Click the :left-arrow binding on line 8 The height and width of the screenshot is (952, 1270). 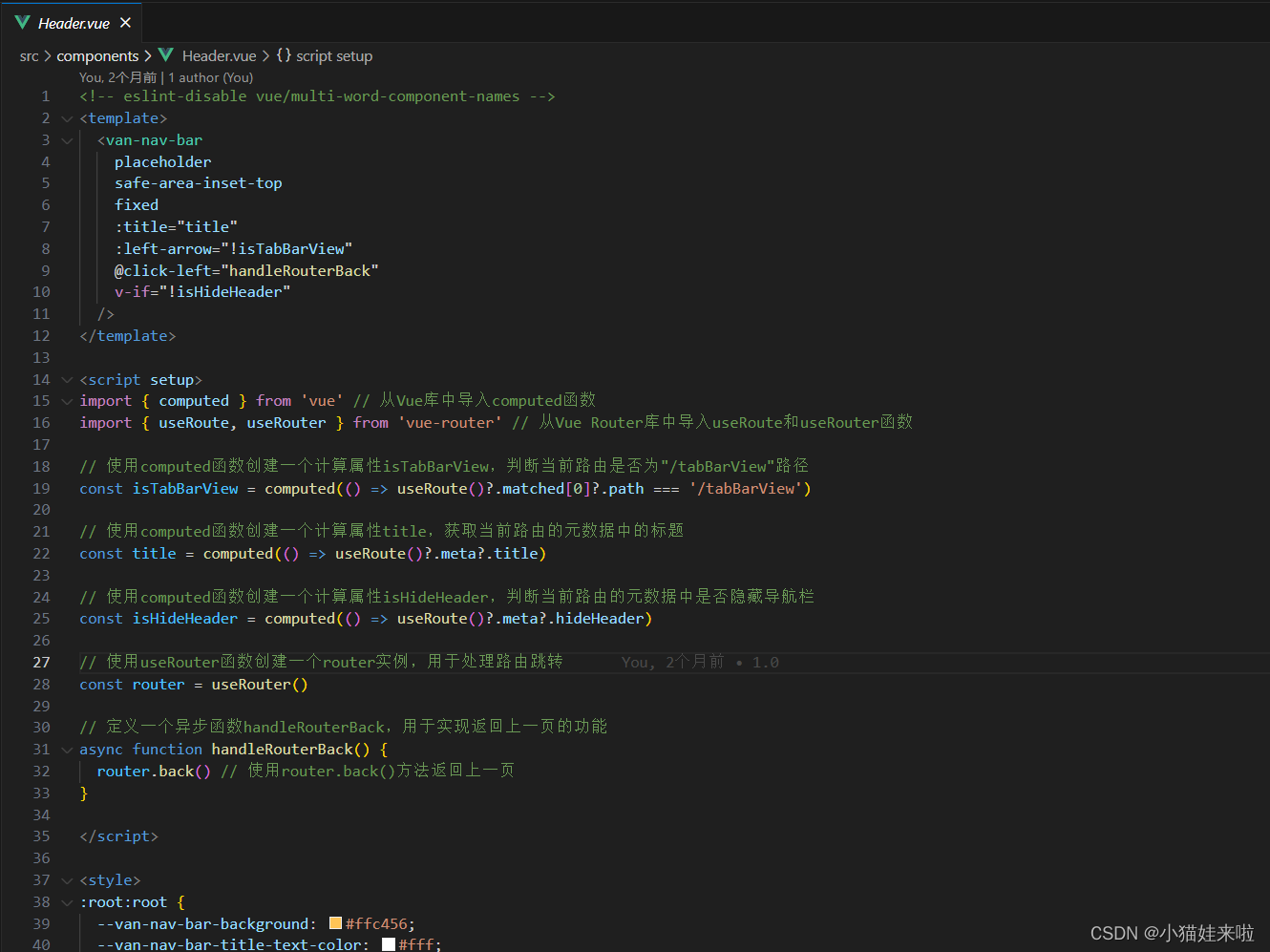coord(233,249)
